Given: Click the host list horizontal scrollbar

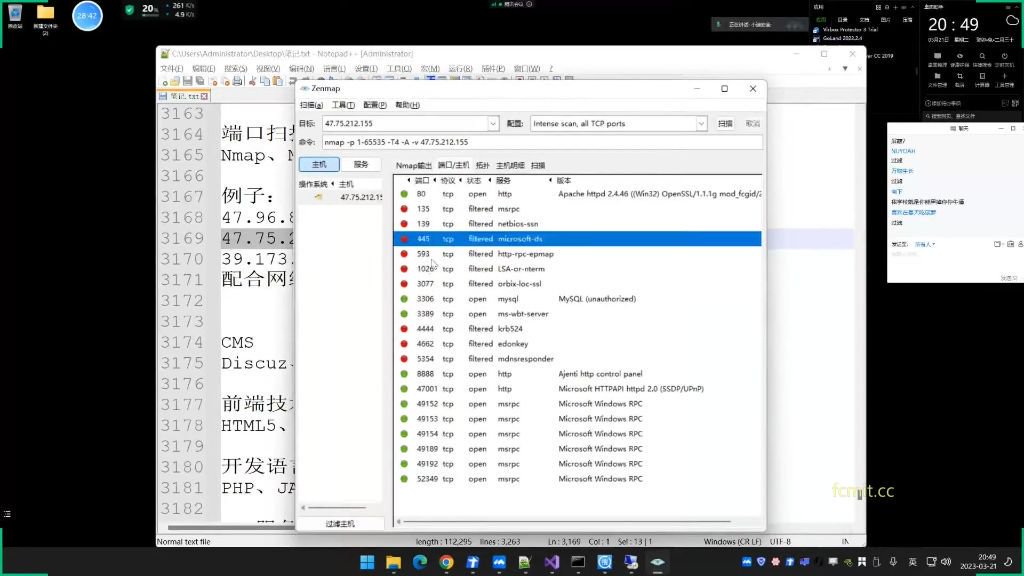Looking at the screenshot, I should point(338,508).
